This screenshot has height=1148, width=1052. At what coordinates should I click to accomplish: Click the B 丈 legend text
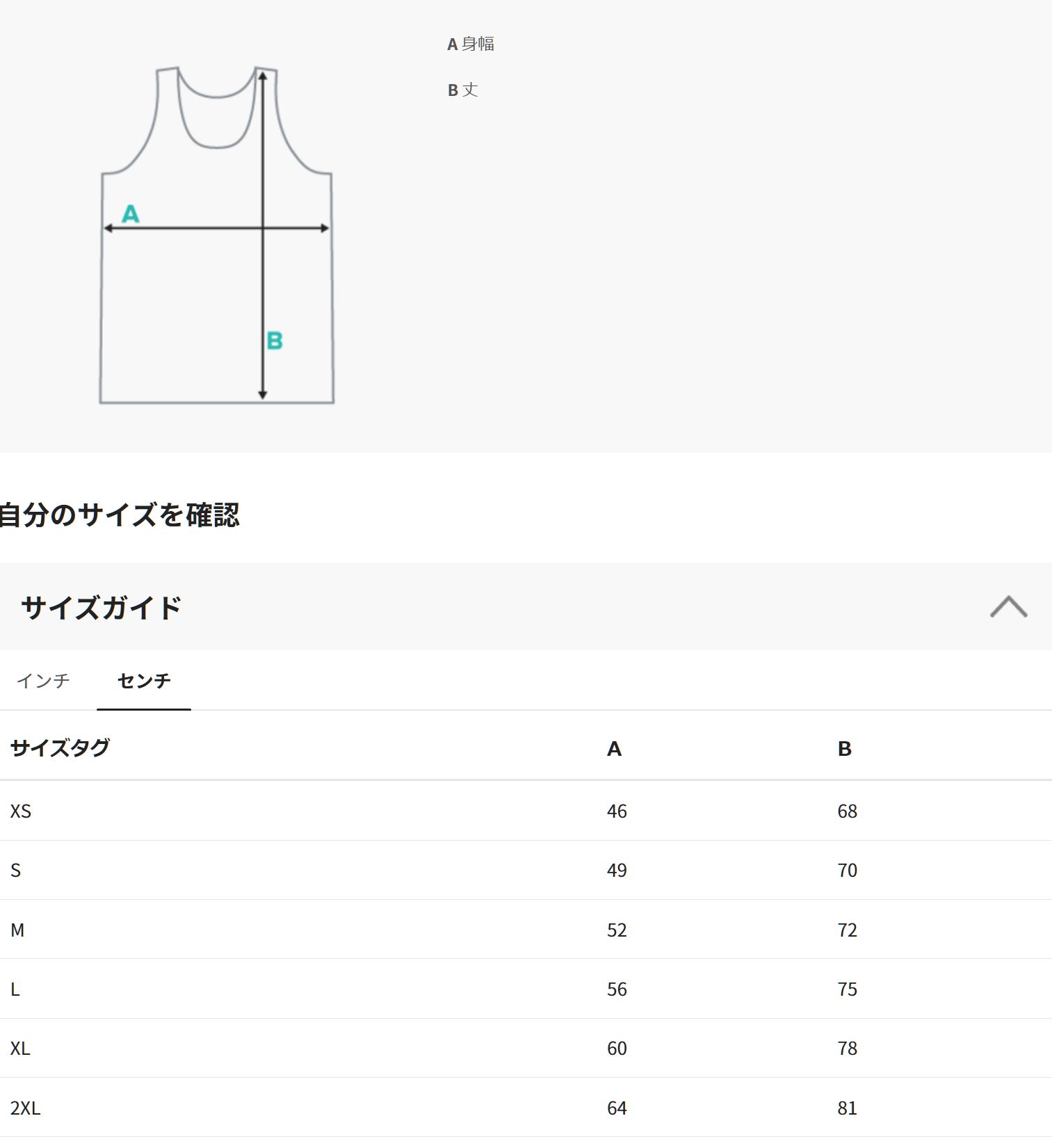click(x=463, y=90)
